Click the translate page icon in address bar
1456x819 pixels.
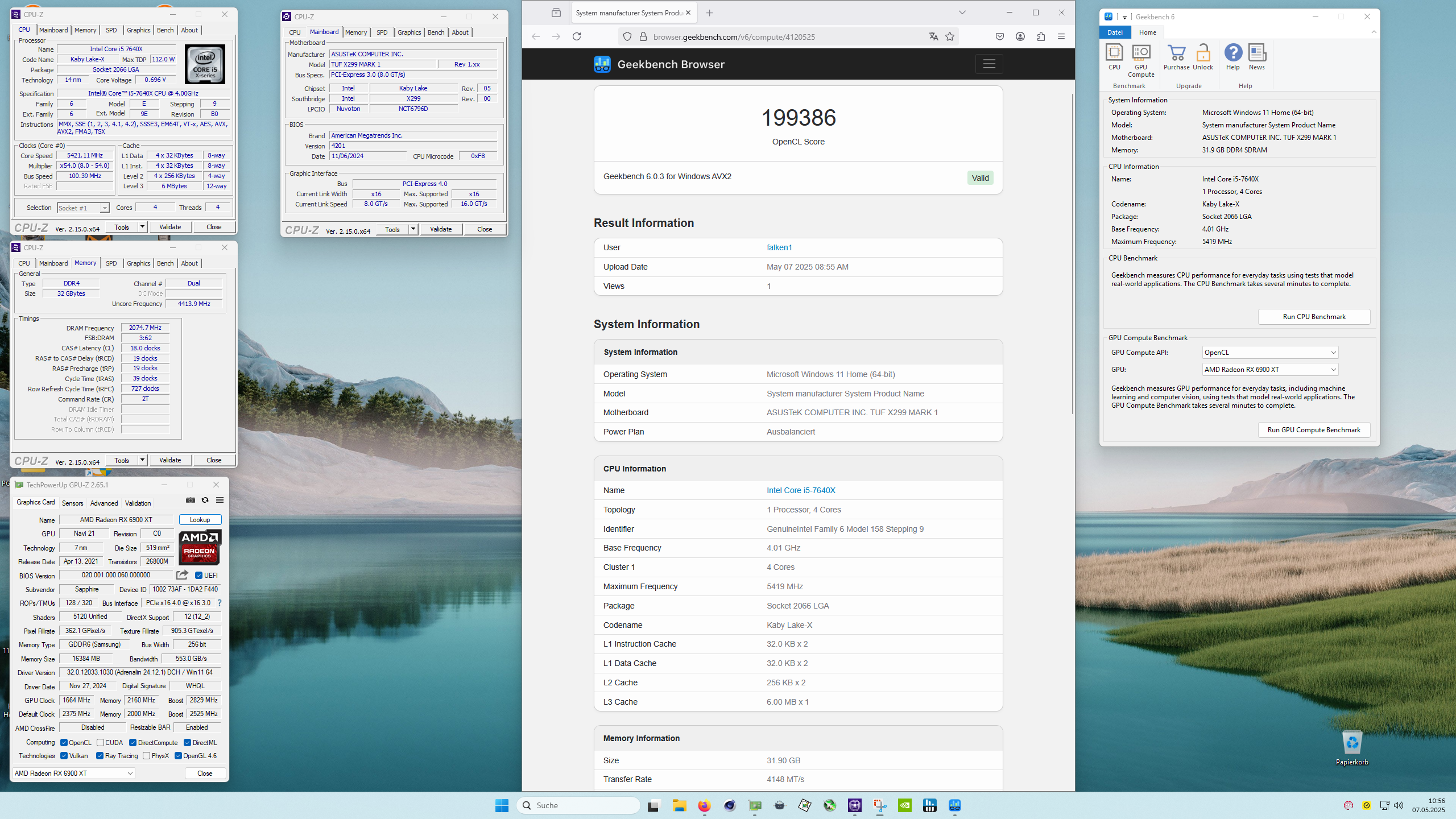tap(933, 36)
